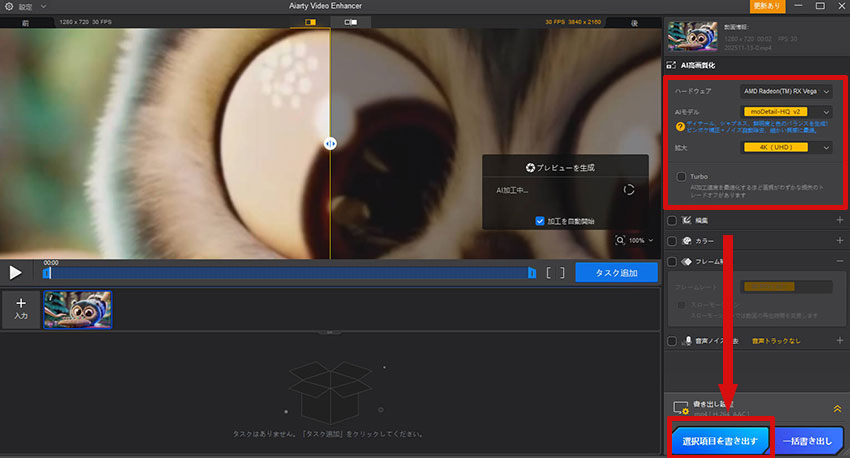Click the orange 更新あり update button
Image resolution: width=850 pixels, height=458 pixels.
pos(767,6)
